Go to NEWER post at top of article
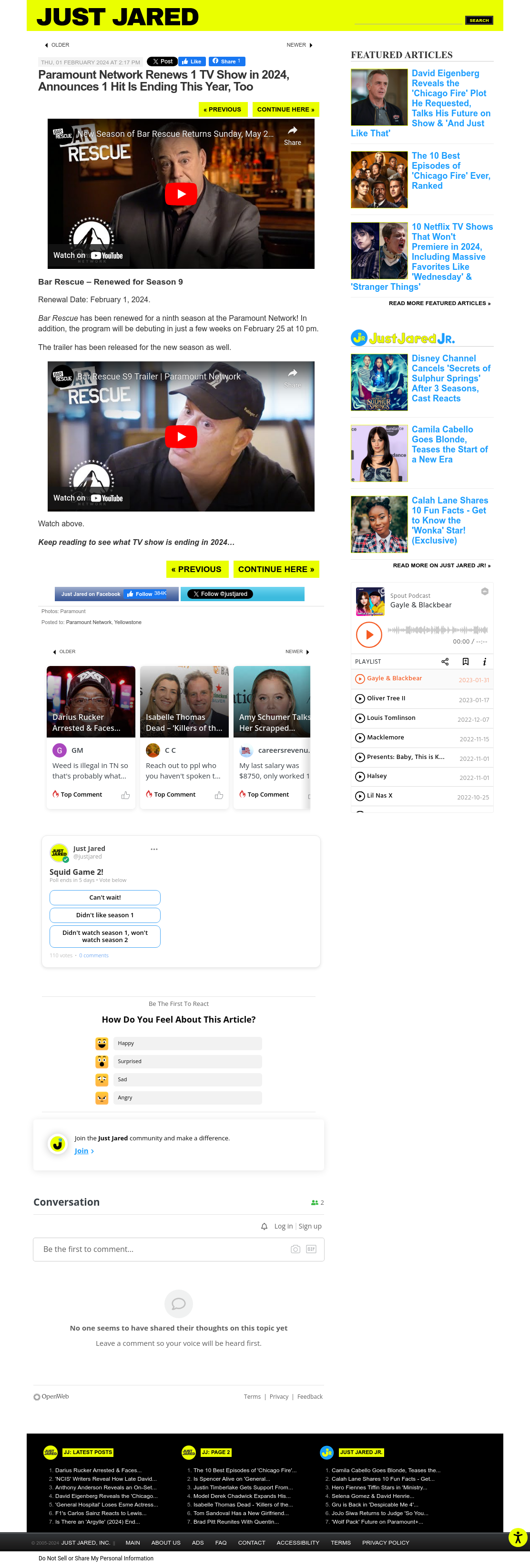The width and height of the screenshot is (530, 1568). click(x=299, y=45)
